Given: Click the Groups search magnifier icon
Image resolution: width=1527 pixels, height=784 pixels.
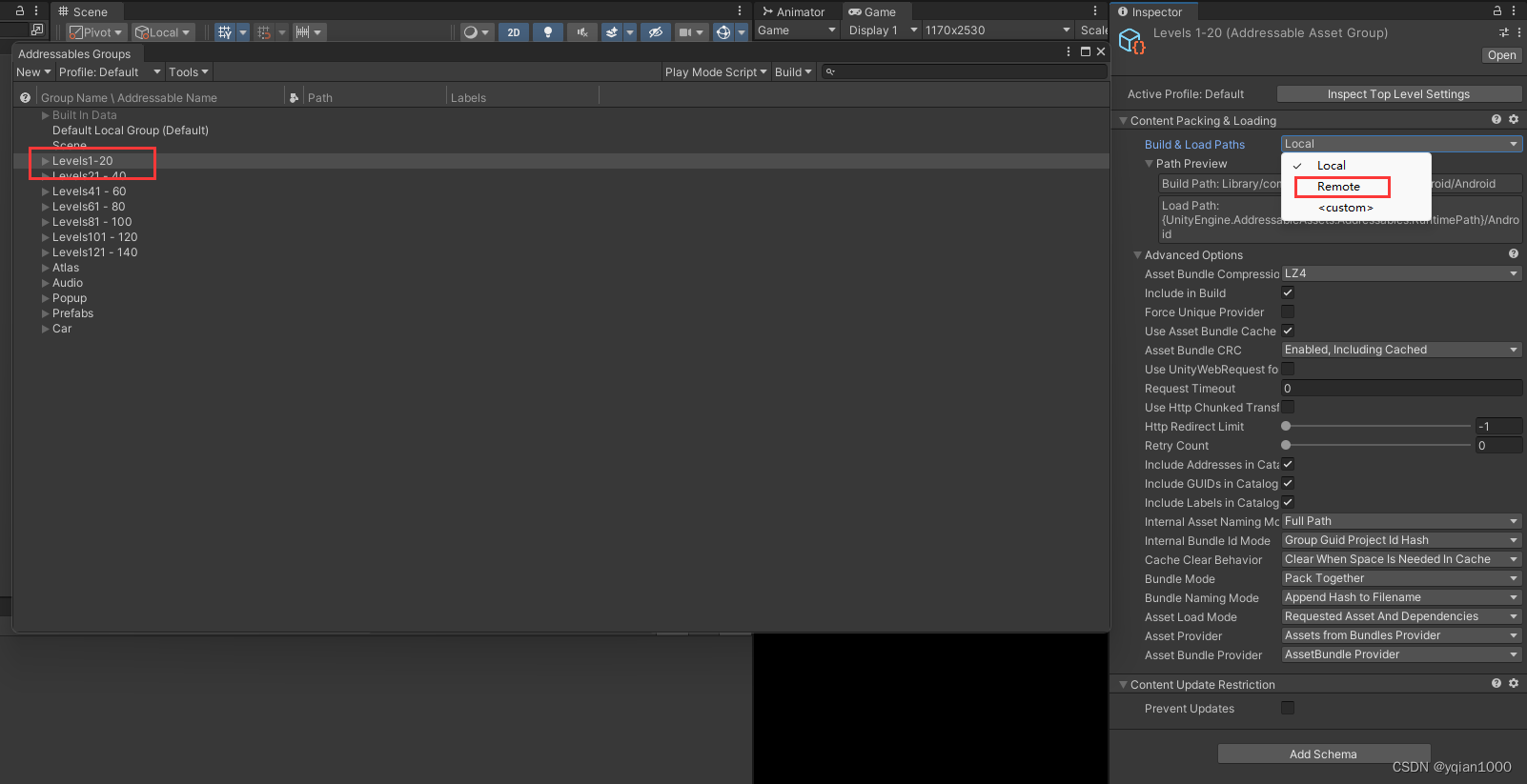Looking at the screenshot, I should point(830,72).
